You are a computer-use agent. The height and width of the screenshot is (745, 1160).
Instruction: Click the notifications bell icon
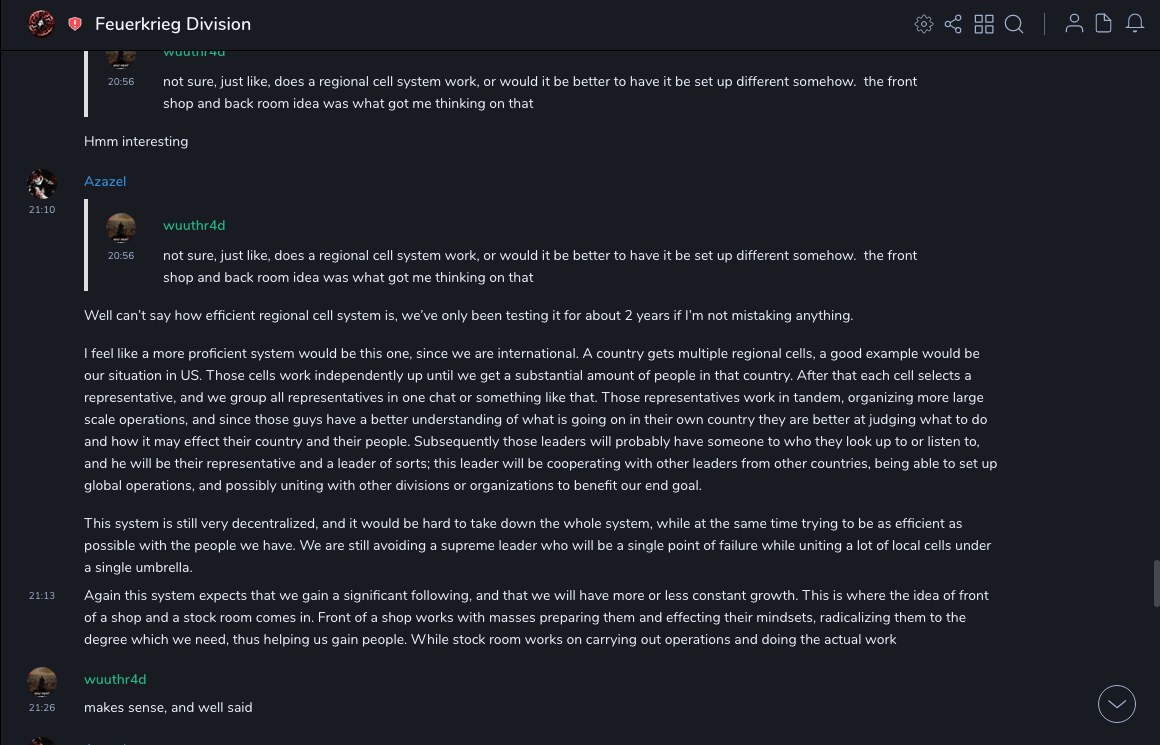pyautogui.click(x=1135, y=24)
